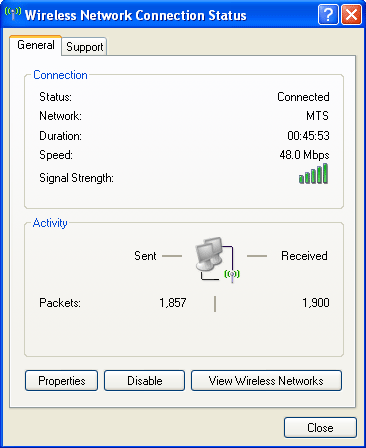Click the Wireless Network Connection Status title

[x=136, y=15]
